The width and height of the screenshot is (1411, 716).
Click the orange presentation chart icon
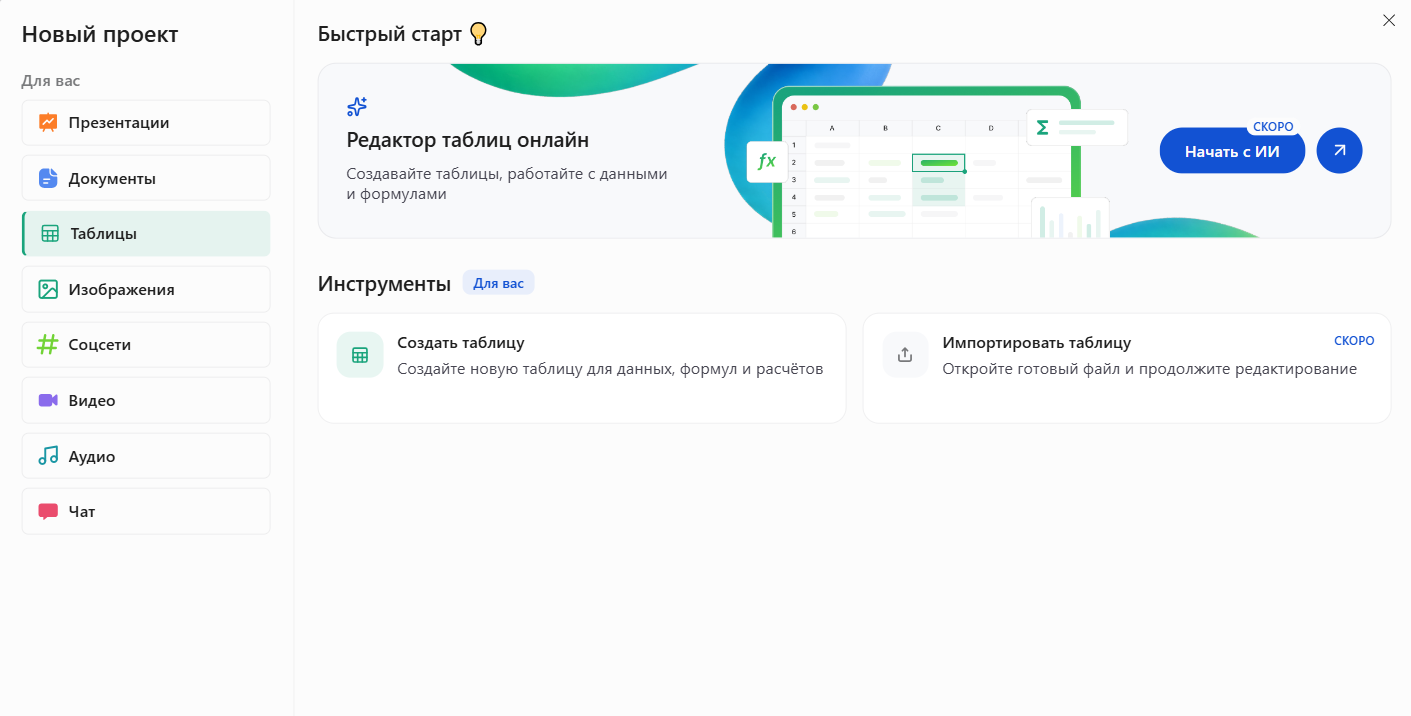click(48, 123)
